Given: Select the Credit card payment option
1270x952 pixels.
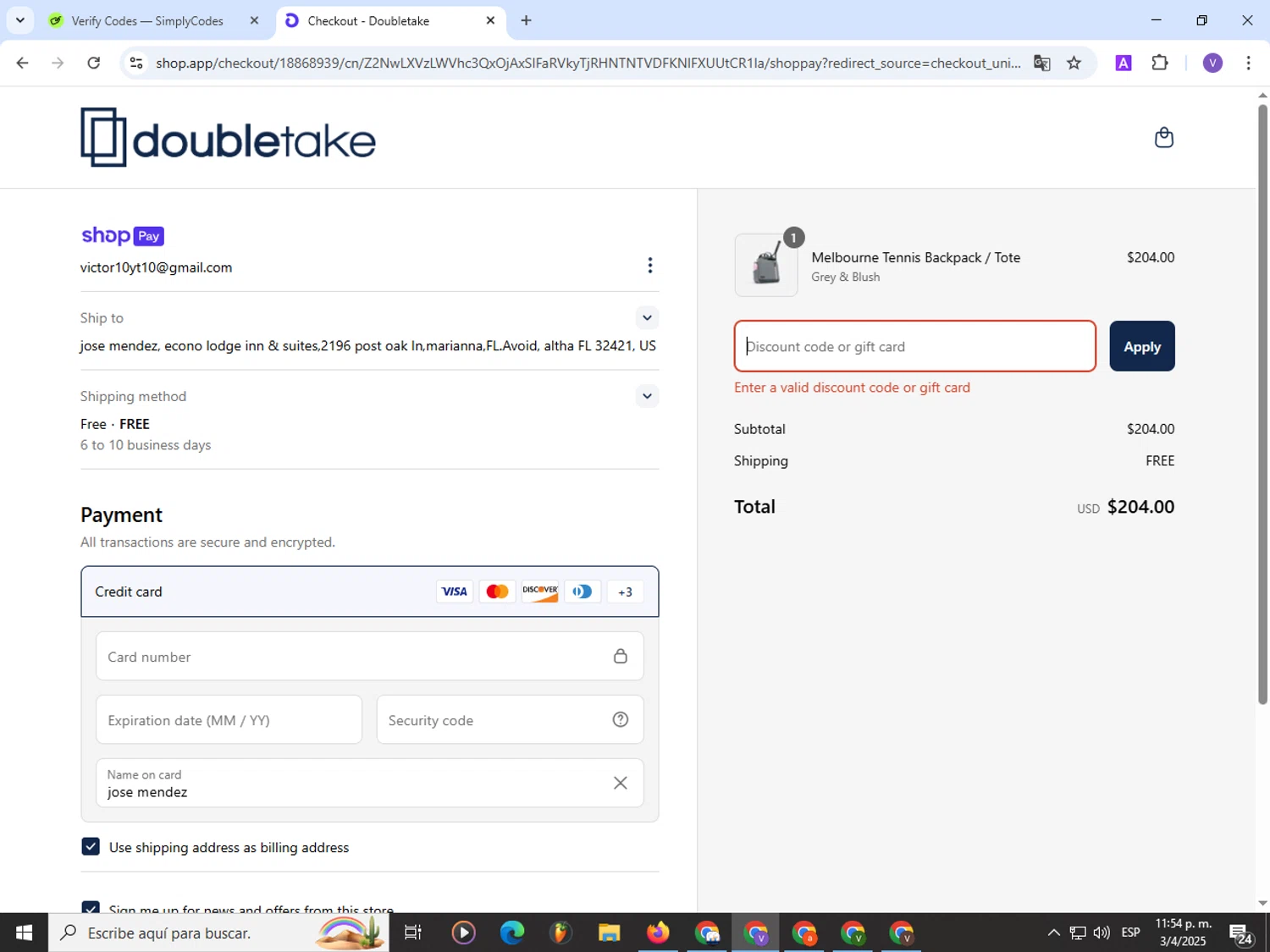Looking at the screenshot, I should 369,592.
